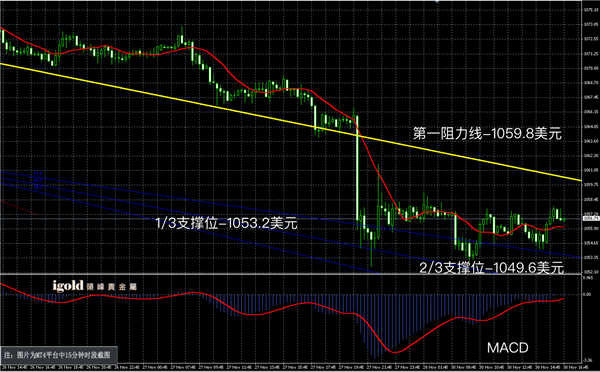The image size is (600, 372).
Task: Click the 27 Nov 00:45 time axis label
Action: click(155, 367)
